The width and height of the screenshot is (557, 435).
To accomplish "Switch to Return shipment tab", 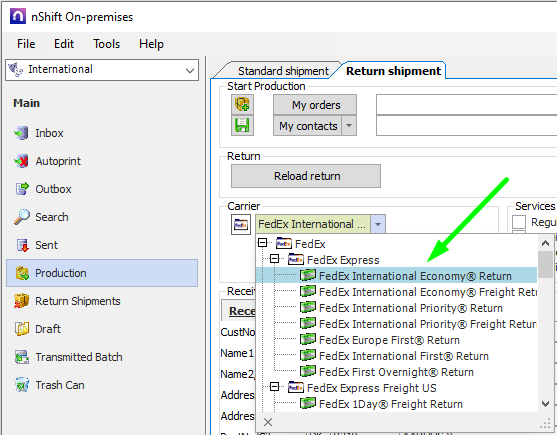I will 393,71.
